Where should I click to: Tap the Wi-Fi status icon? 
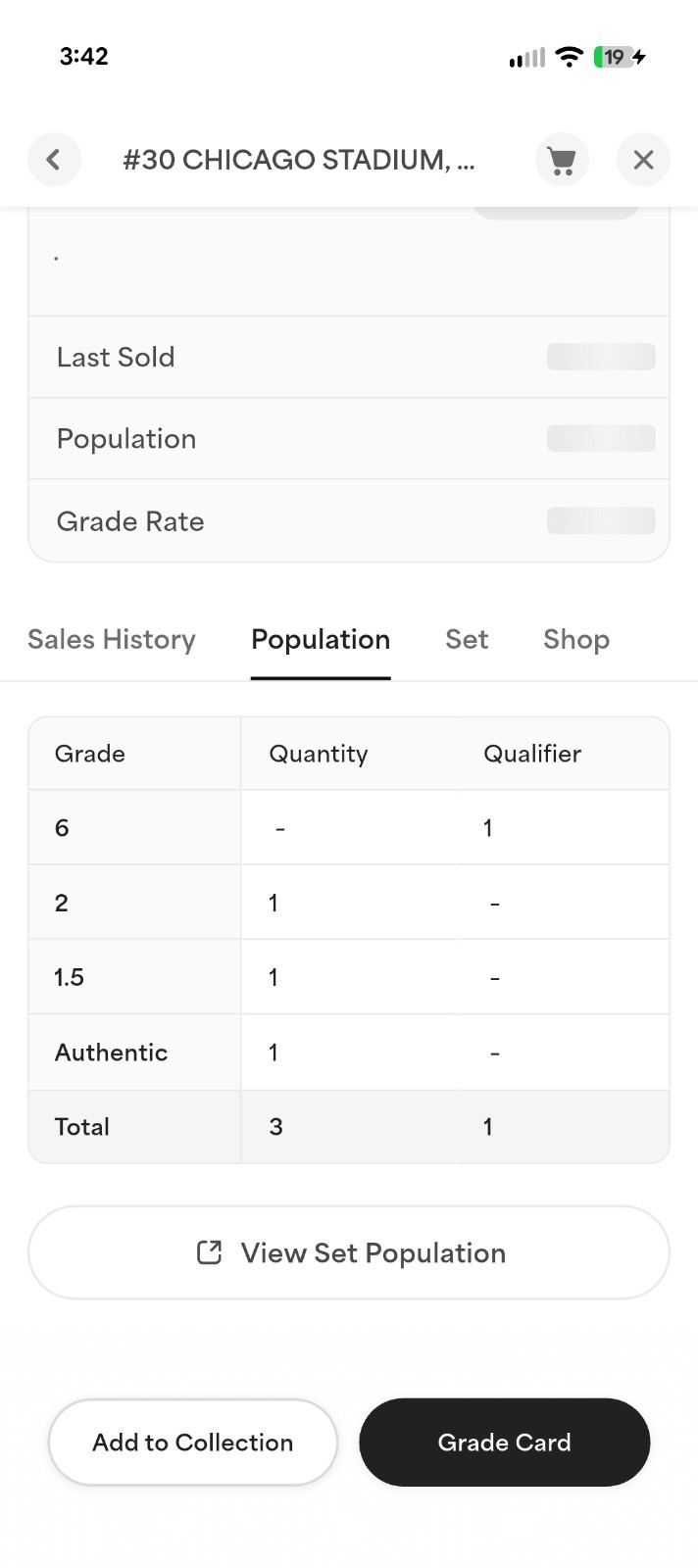pos(569,57)
